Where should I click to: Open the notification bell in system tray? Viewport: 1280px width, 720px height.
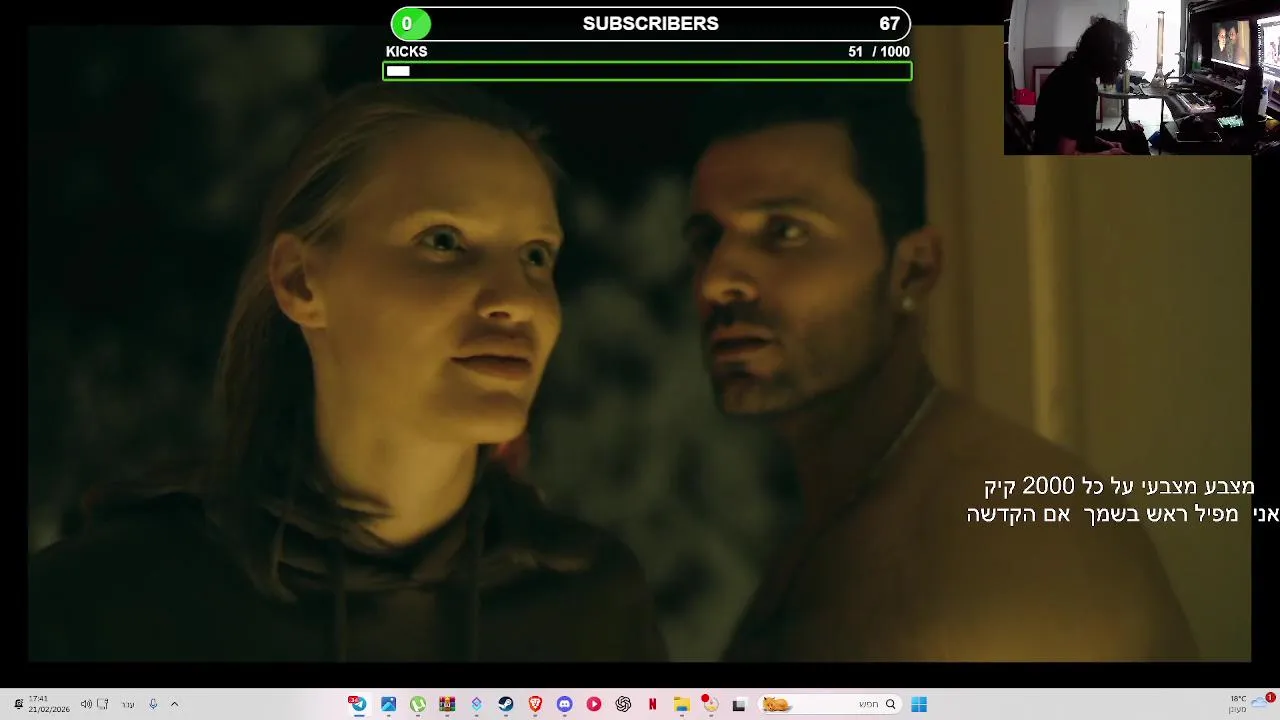18,704
